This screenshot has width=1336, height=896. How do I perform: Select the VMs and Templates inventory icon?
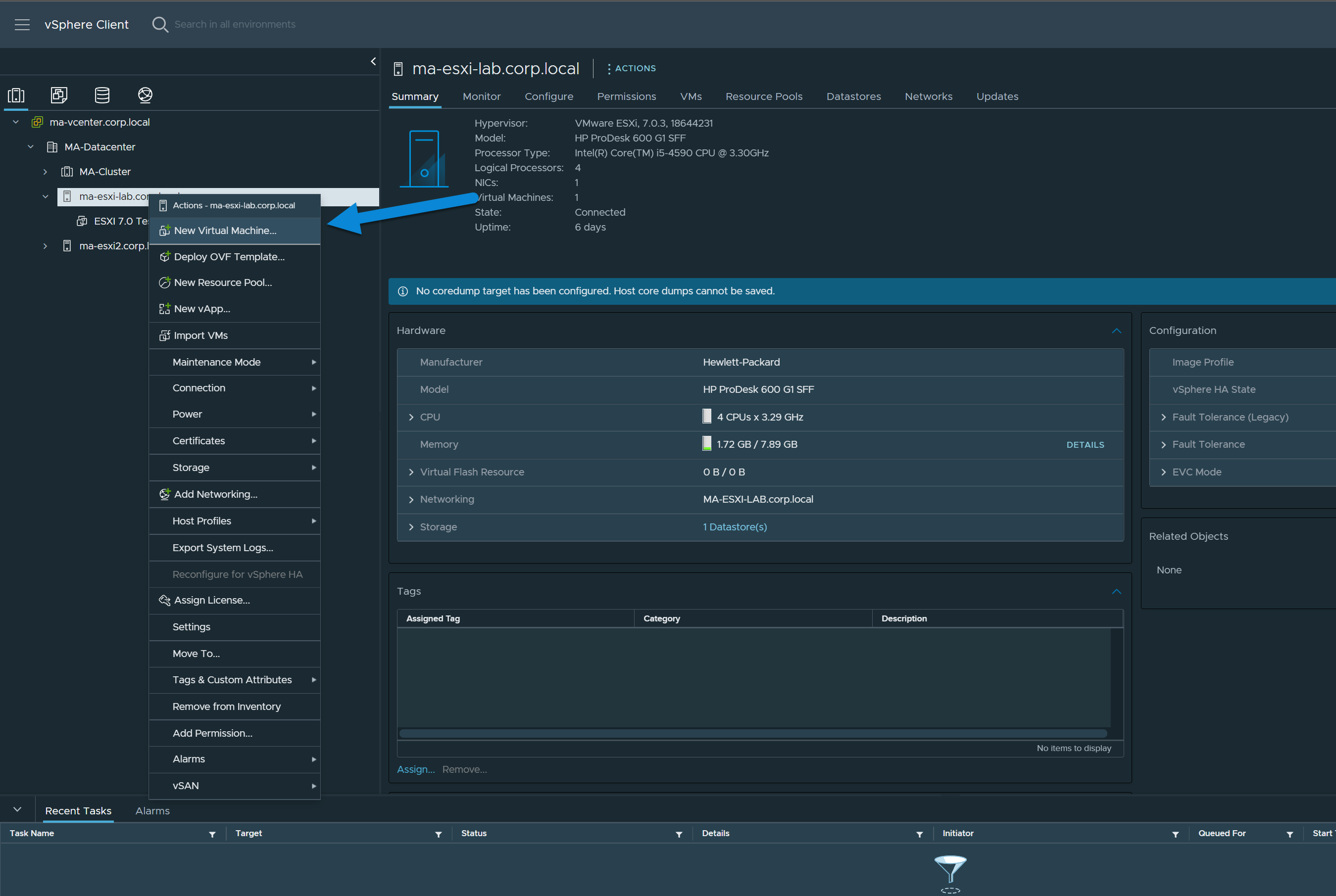click(x=59, y=95)
